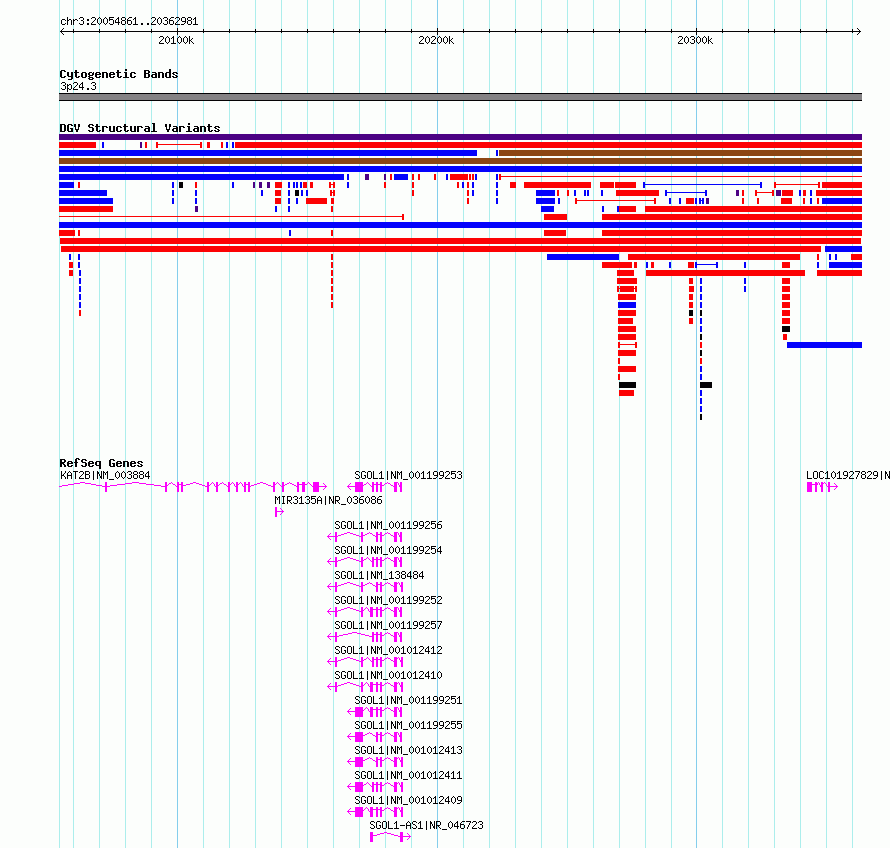The image size is (890, 848).
Task: Click the SGOL1-AS1|NR_046723 label
Action: point(426,825)
